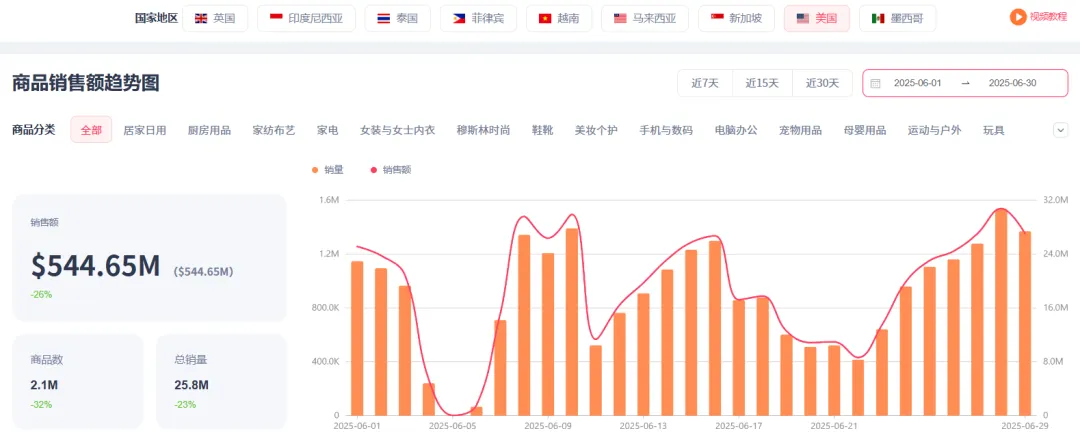Click the tallest bar near 2025-06-28

[x=1001, y=312]
